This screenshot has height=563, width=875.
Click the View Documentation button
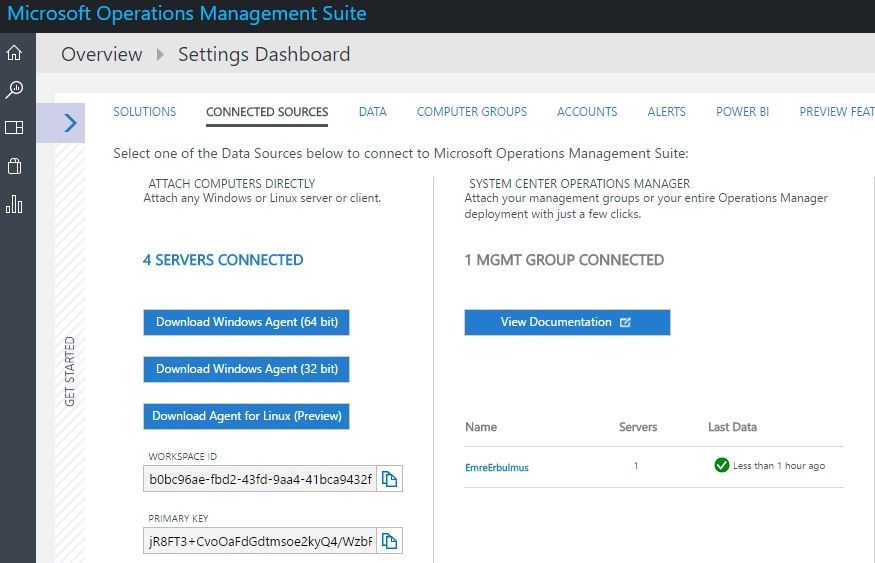pos(567,323)
